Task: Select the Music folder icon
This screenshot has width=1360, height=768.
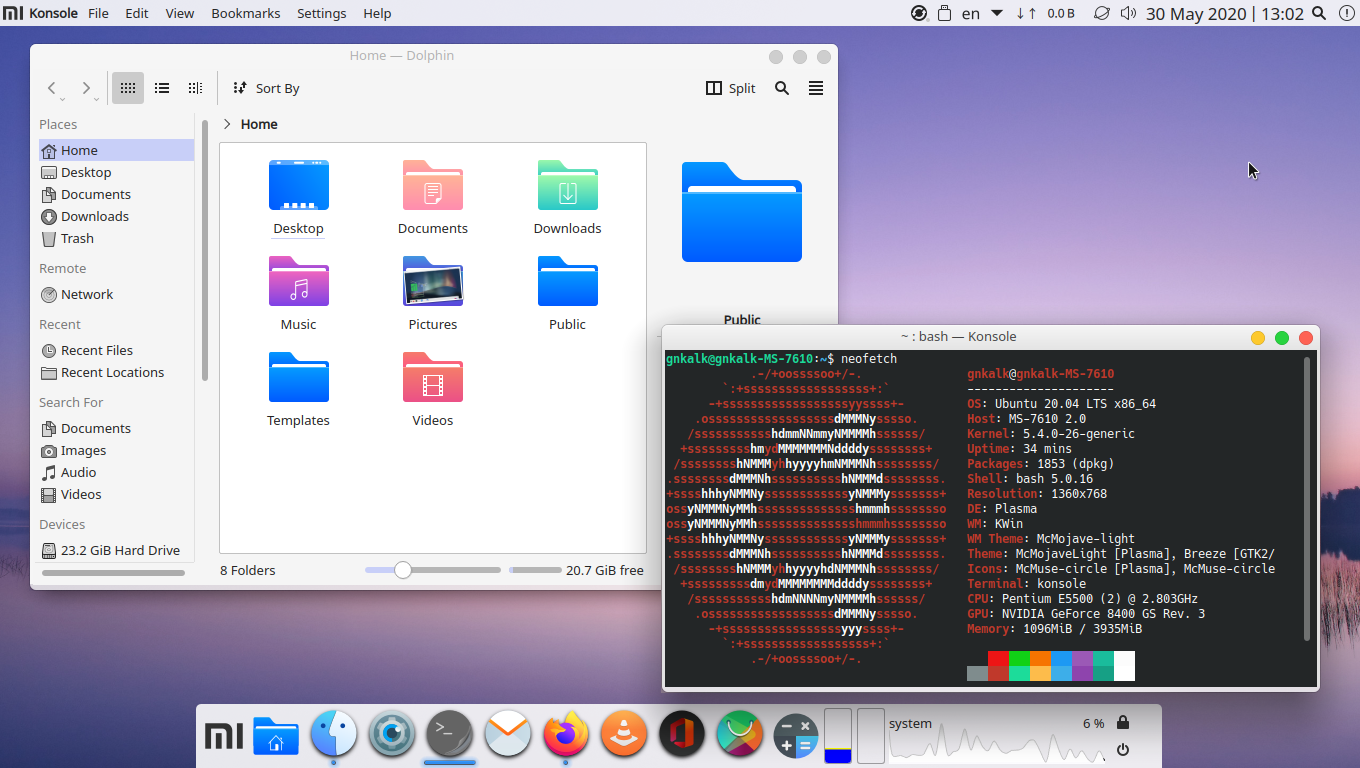Action: (x=298, y=282)
